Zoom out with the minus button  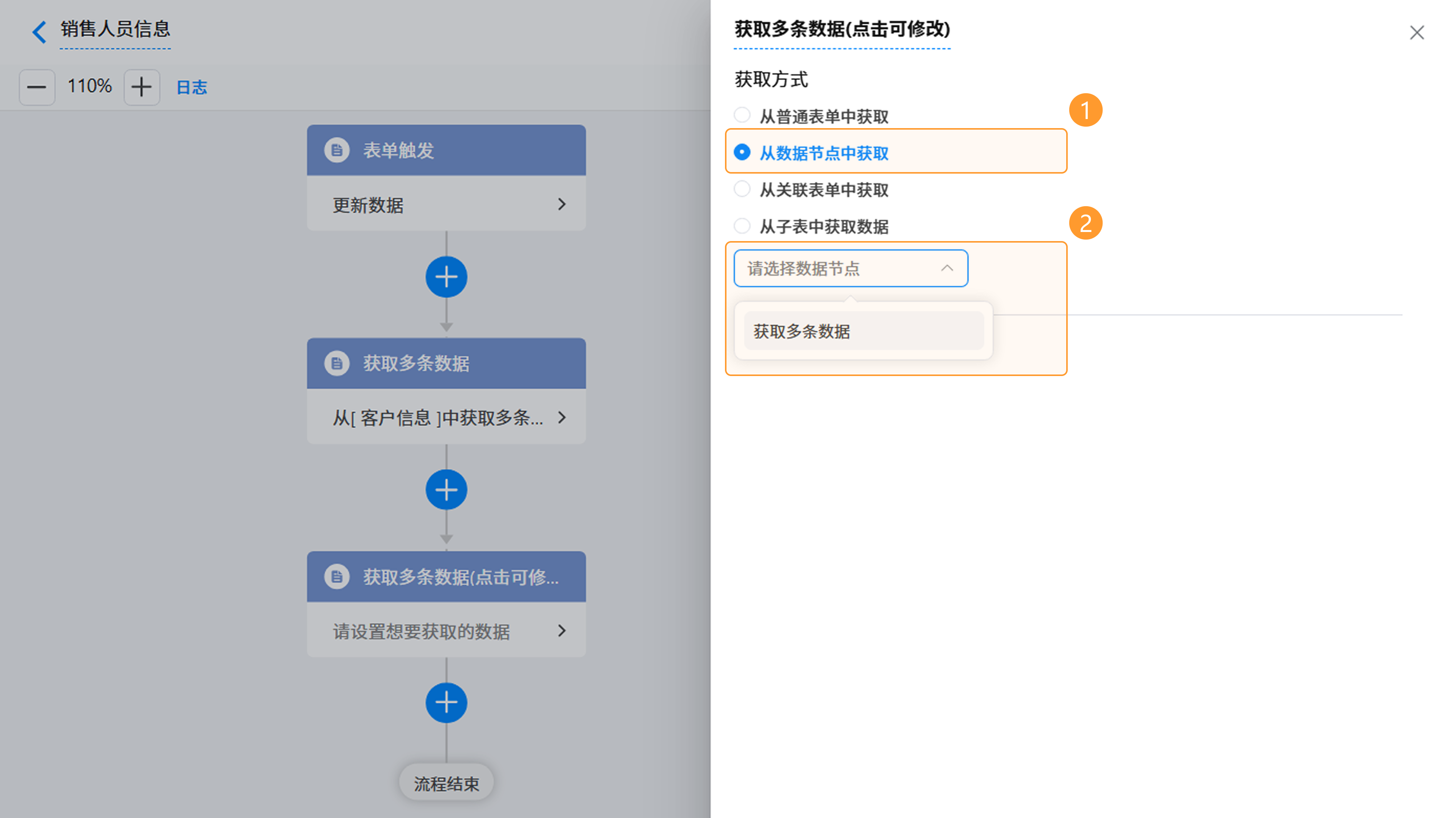click(x=37, y=87)
